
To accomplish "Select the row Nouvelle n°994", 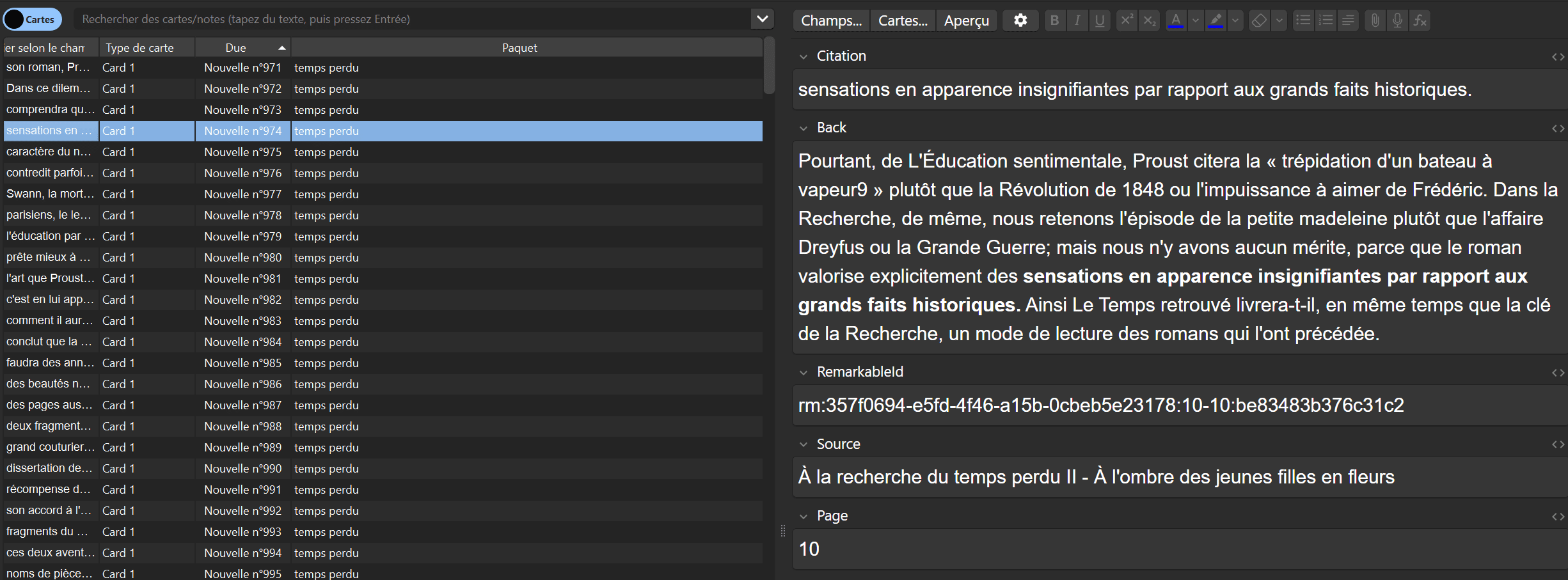I will [x=383, y=553].
